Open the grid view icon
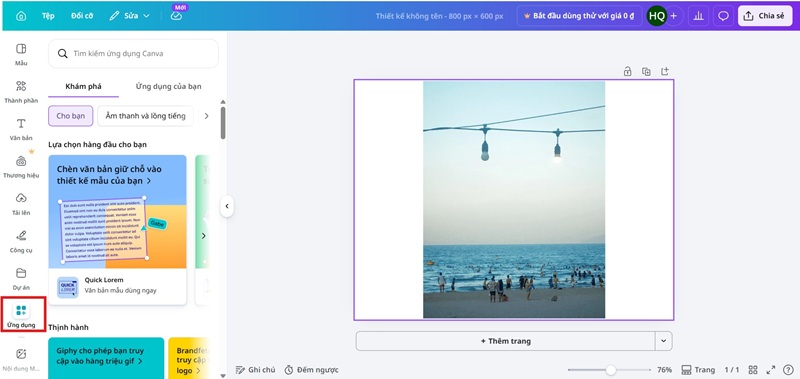The height and width of the screenshot is (379, 800). pyautogui.click(x=753, y=370)
